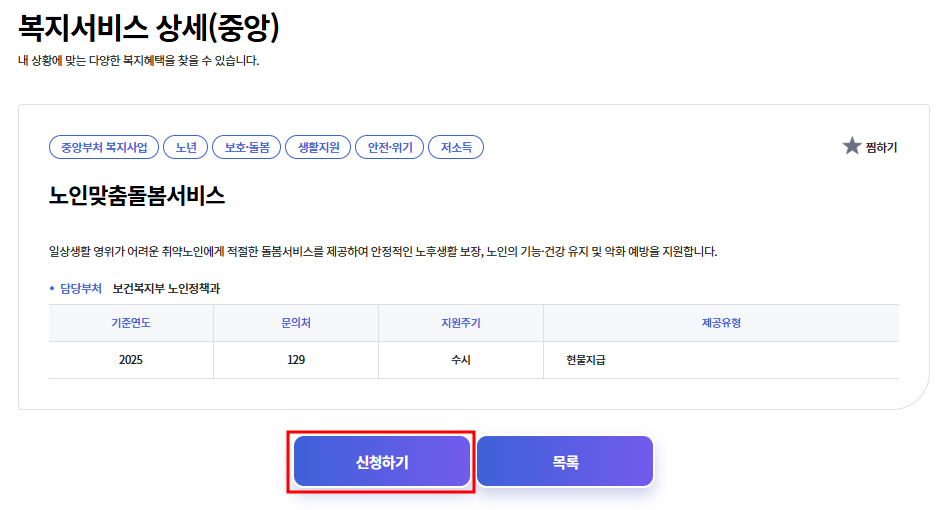Click the 기준연도 column header
This screenshot has width=945, height=510.
131,323
